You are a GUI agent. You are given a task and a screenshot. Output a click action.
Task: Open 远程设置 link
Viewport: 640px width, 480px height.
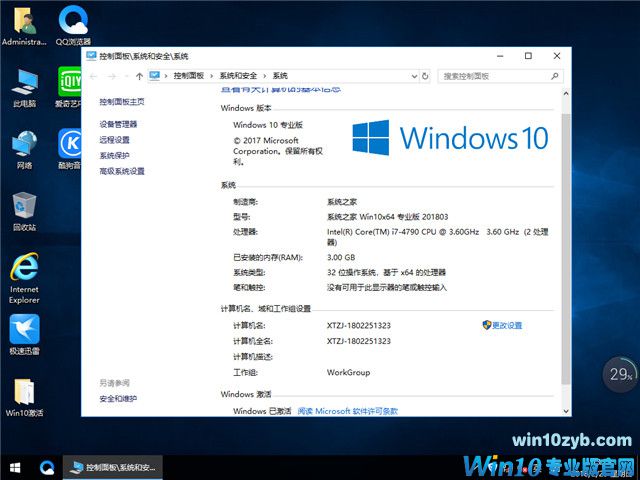coord(114,140)
